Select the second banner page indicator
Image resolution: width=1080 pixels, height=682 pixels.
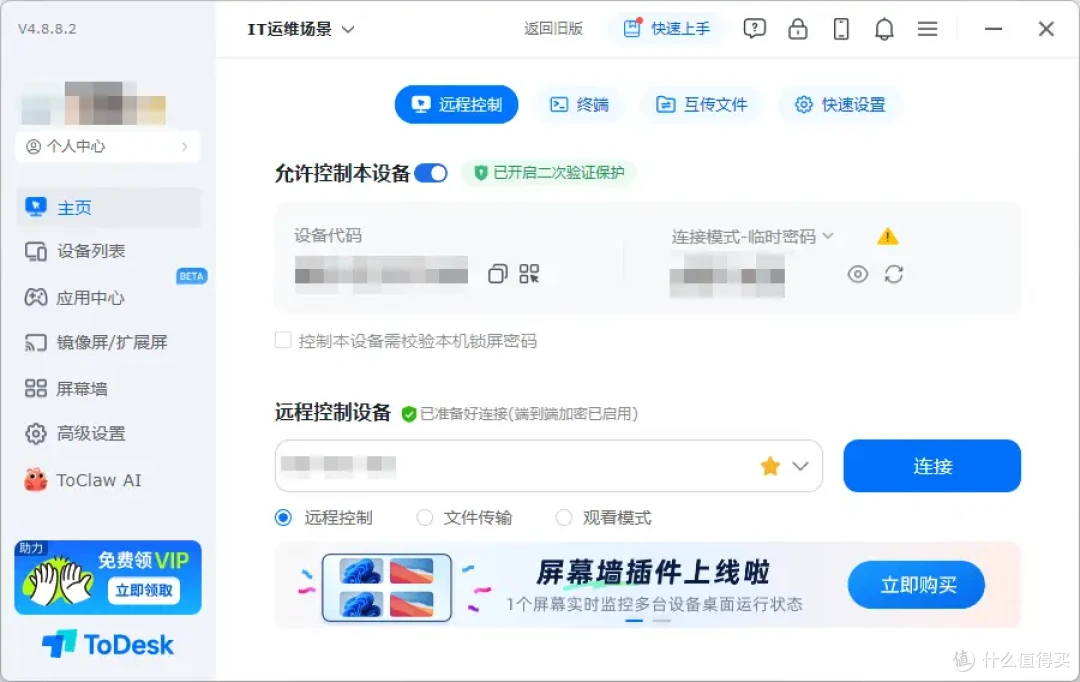(661, 621)
